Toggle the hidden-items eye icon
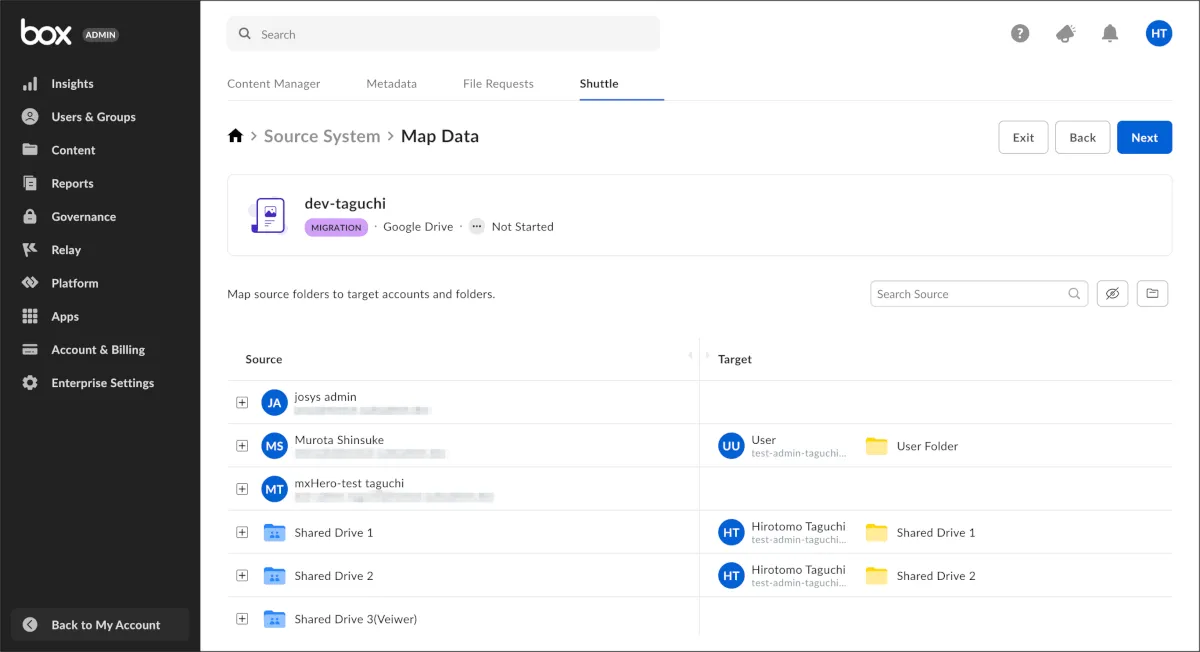The width and height of the screenshot is (1200, 652). click(x=1112, y=294)
